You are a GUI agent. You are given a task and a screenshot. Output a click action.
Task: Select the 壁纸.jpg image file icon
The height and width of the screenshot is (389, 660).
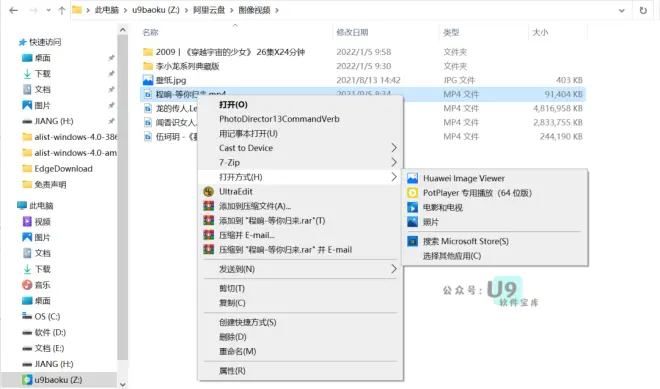tap(148, 80)
